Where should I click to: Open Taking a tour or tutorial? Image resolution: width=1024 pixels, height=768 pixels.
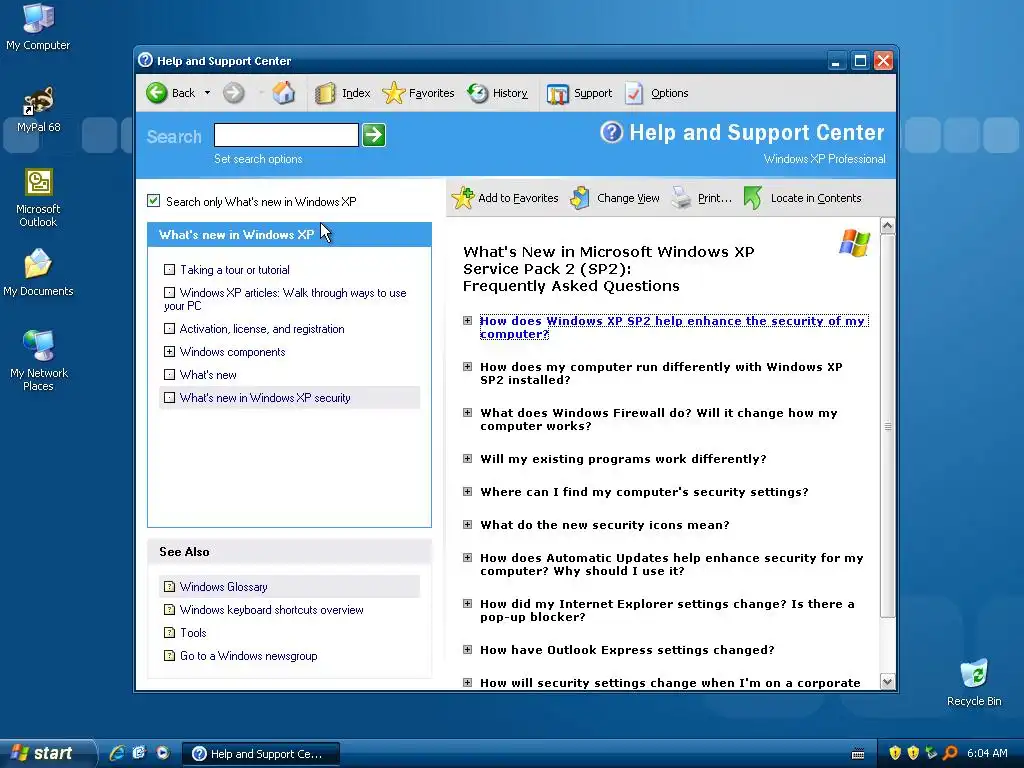(x=234, y=270)
